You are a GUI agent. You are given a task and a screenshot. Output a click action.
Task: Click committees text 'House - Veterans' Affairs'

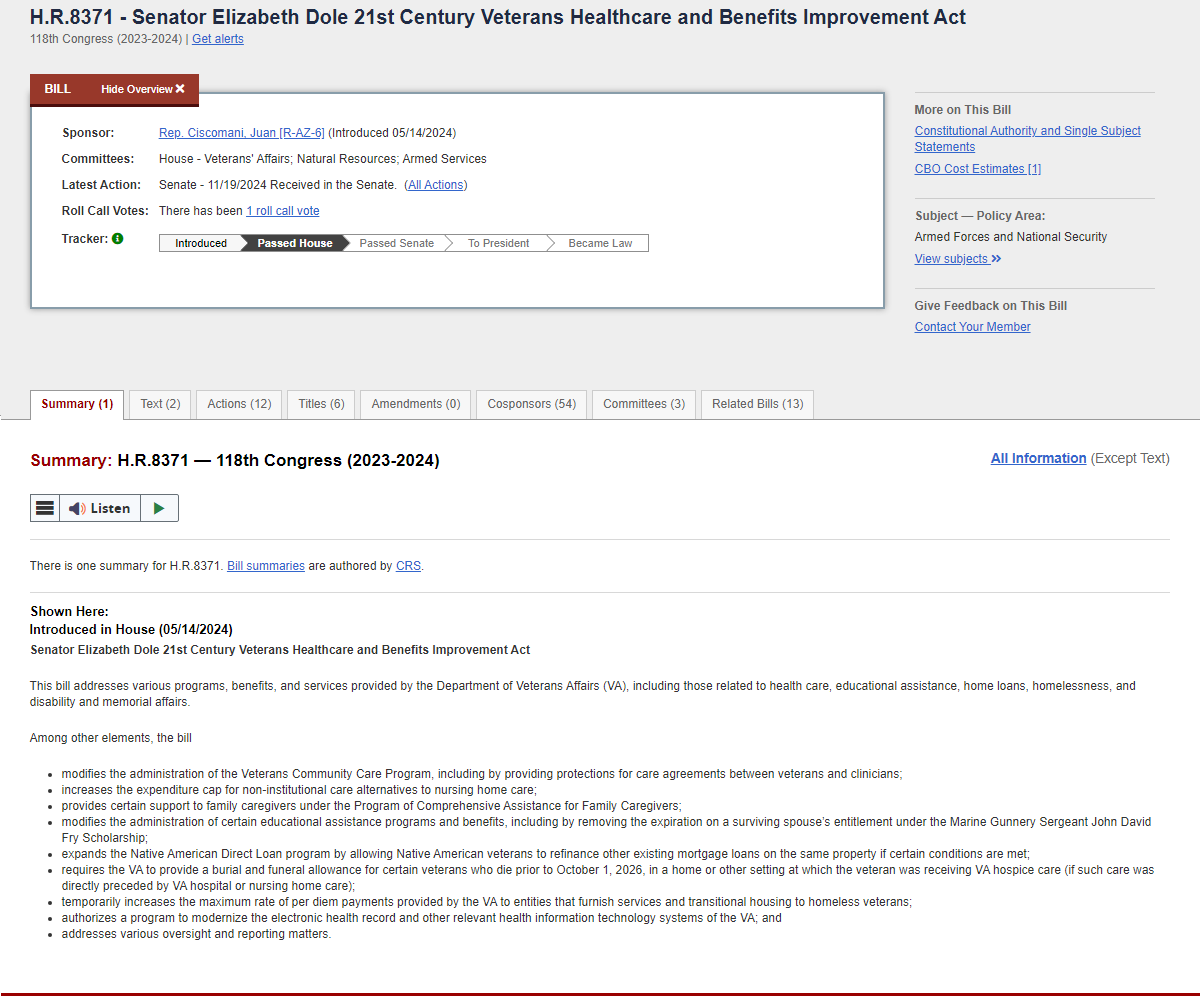[x=225, y=159]
